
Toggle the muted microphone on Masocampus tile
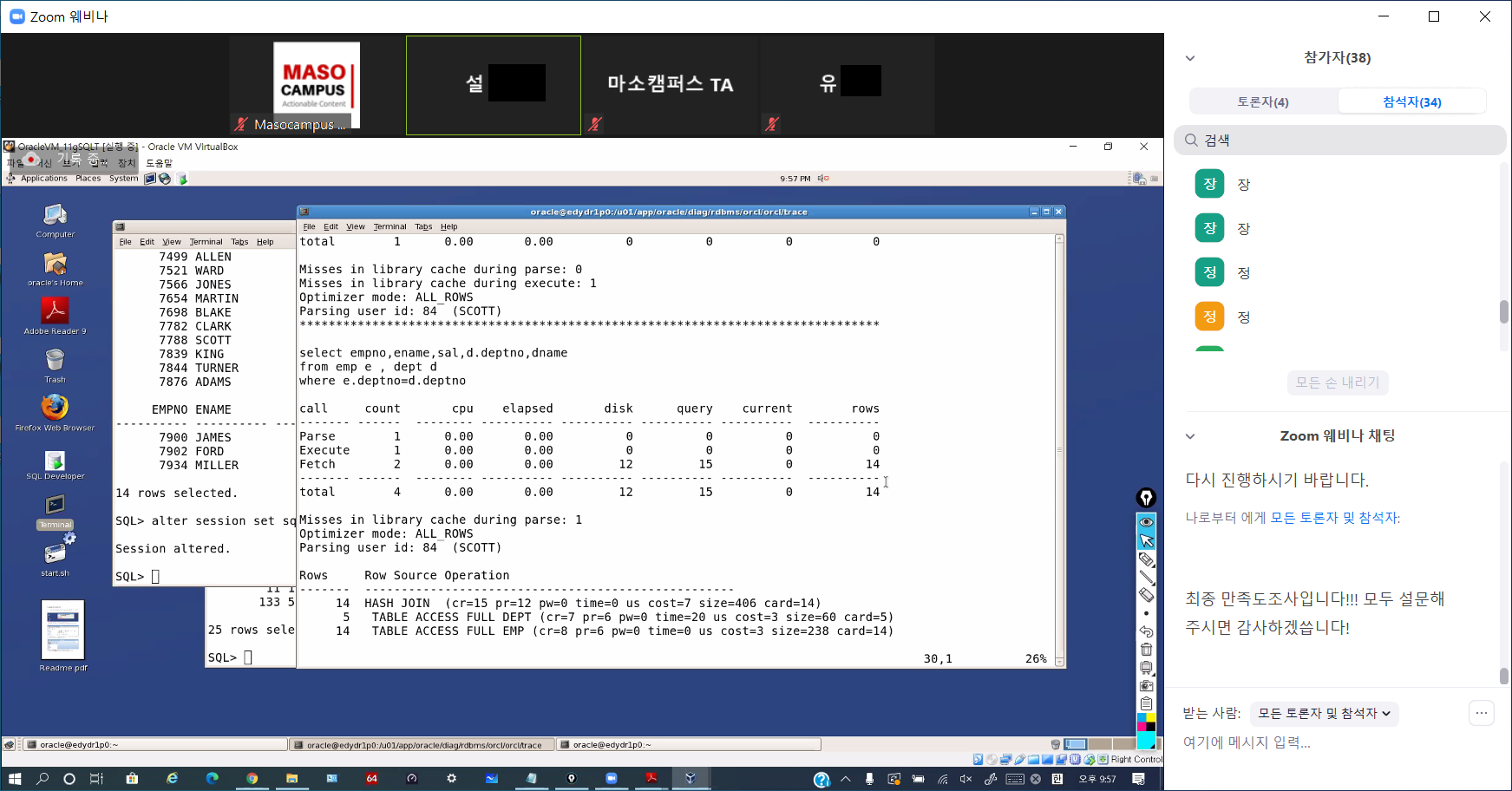point(241,124)
